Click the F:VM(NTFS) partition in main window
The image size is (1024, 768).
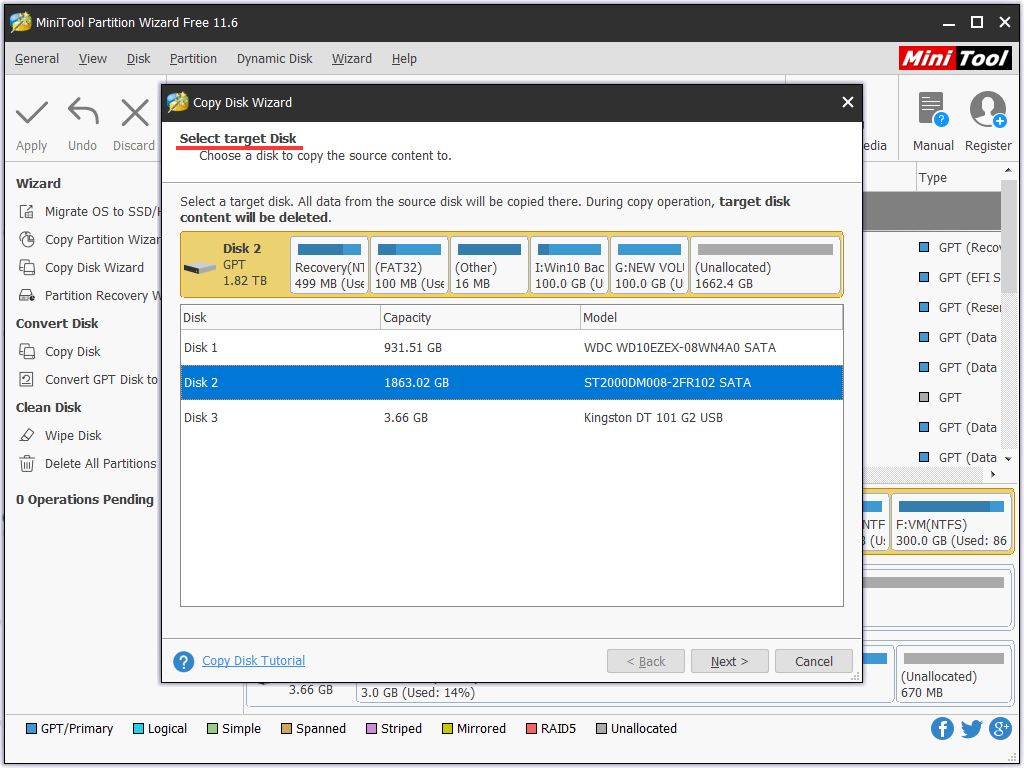tap(952, 522)
